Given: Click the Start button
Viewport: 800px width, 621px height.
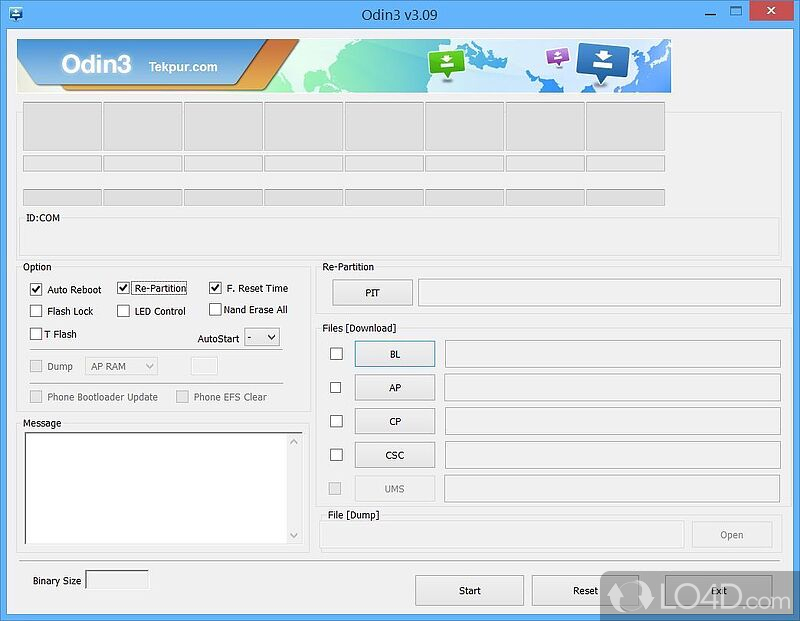Looking at the screenshot, I should (x=469, y=590).
